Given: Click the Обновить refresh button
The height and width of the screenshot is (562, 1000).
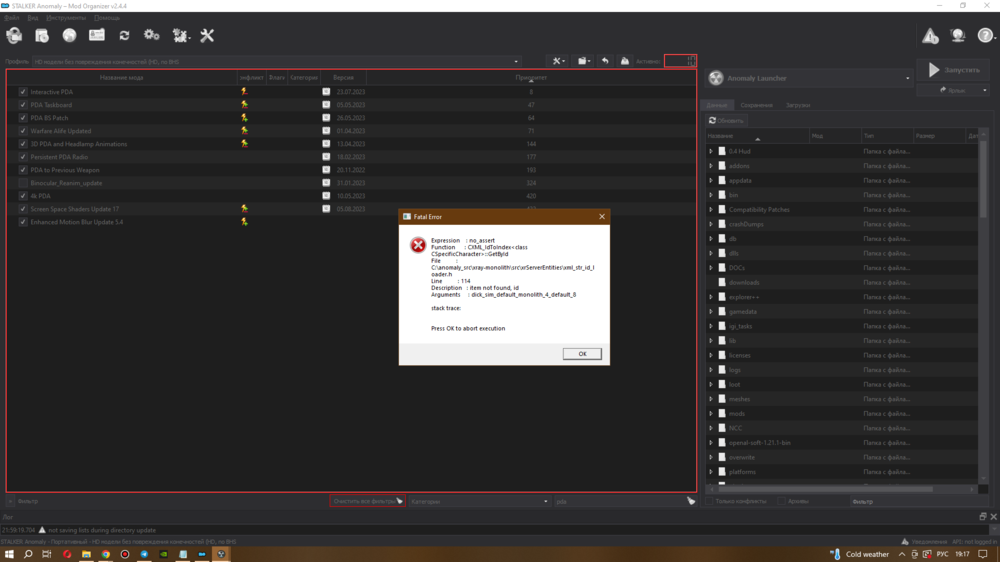Looking at the screenshot, I should click(726, 121).
